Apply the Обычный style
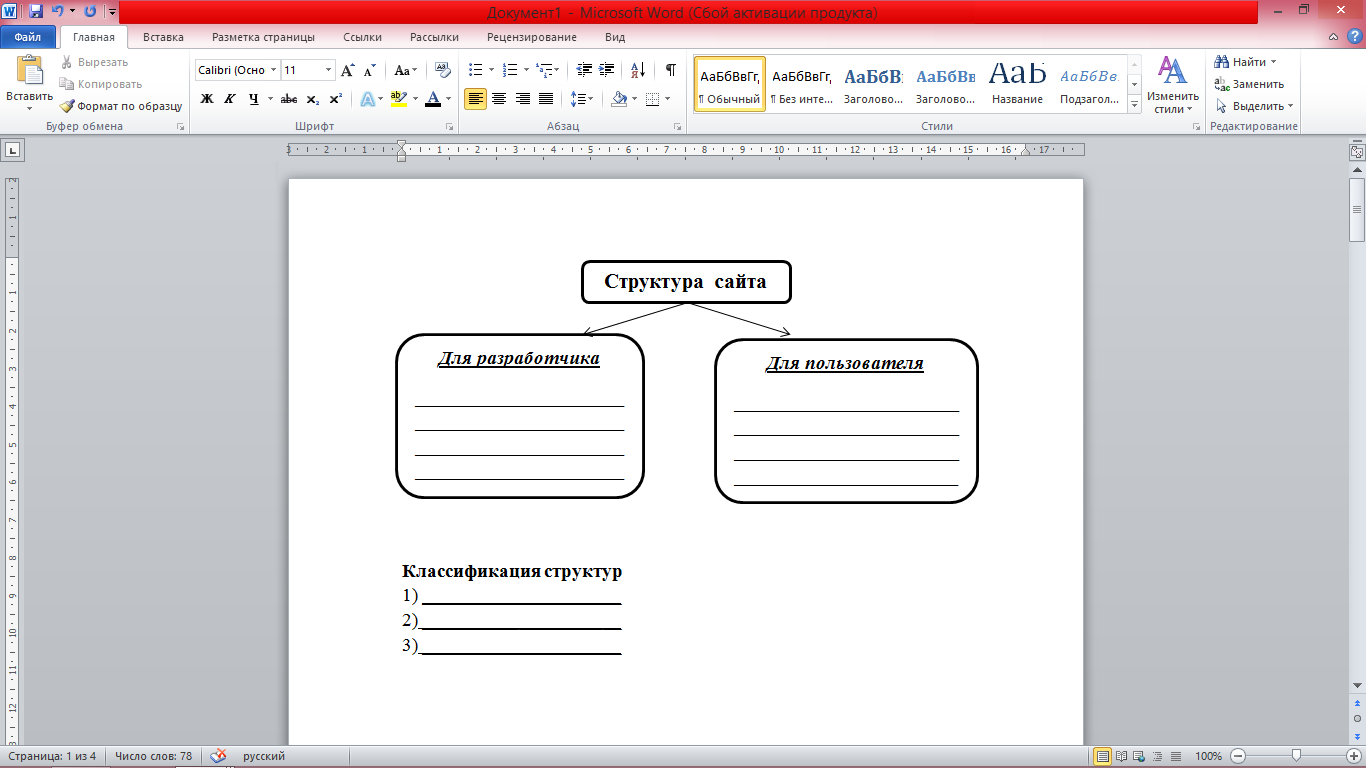 730,84
